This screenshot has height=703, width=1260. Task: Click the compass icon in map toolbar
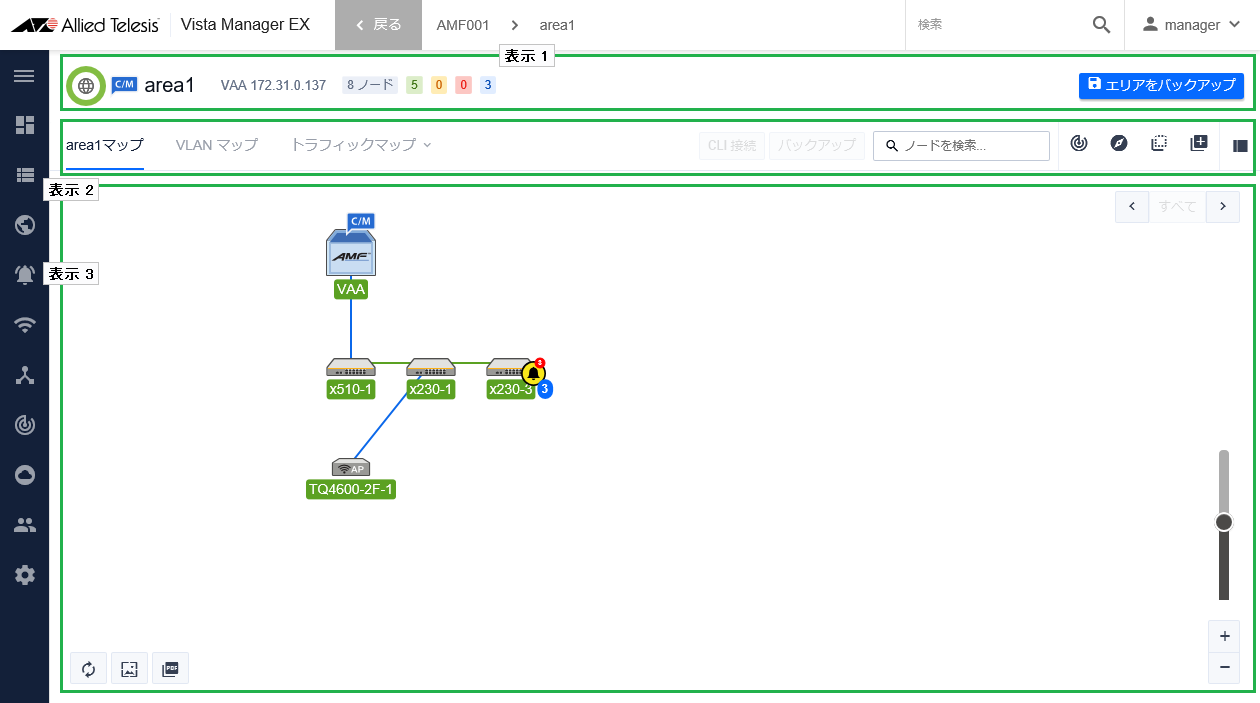(1119, 144)
